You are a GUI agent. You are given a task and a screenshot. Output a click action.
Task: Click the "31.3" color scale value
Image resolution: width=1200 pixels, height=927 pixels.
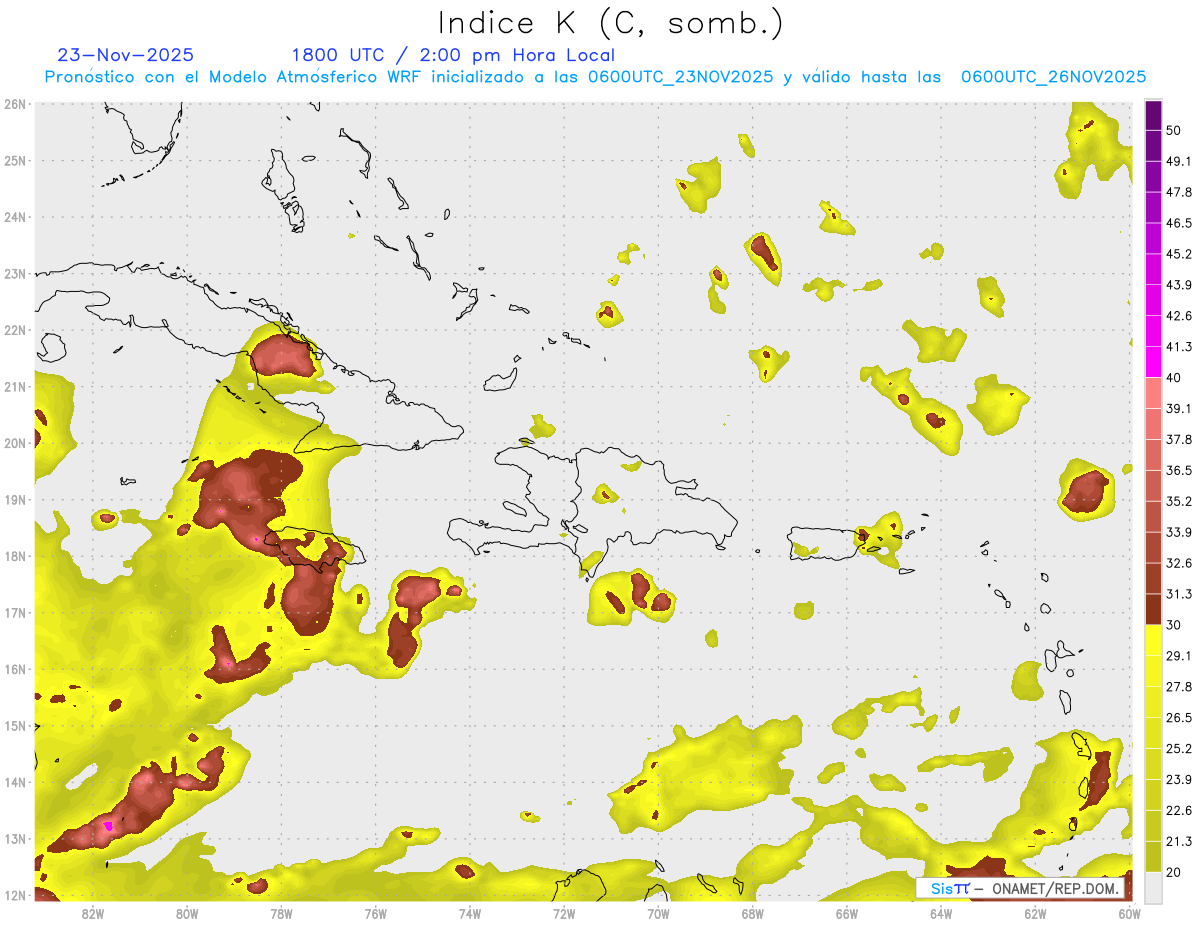click(1178, 594)
